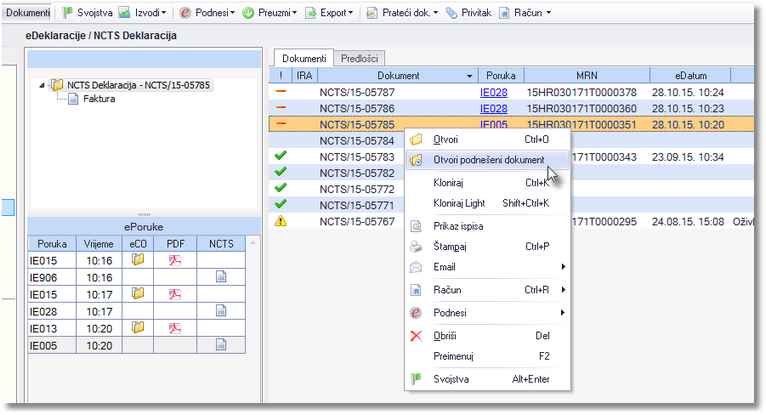Open eCO folder icon in IE013 row

point(138,328)
